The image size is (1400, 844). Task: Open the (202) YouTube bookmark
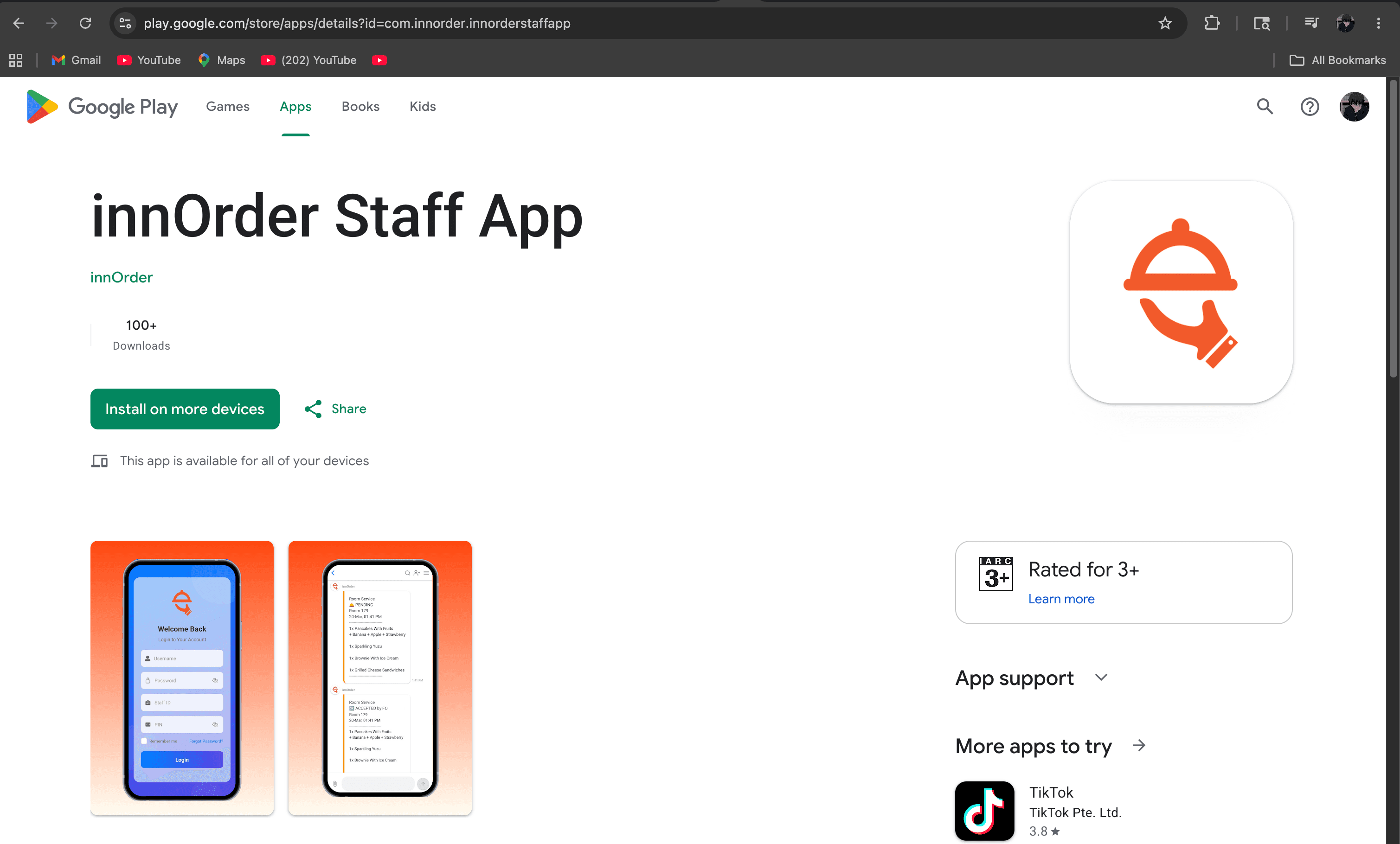(x=308, y=60)
